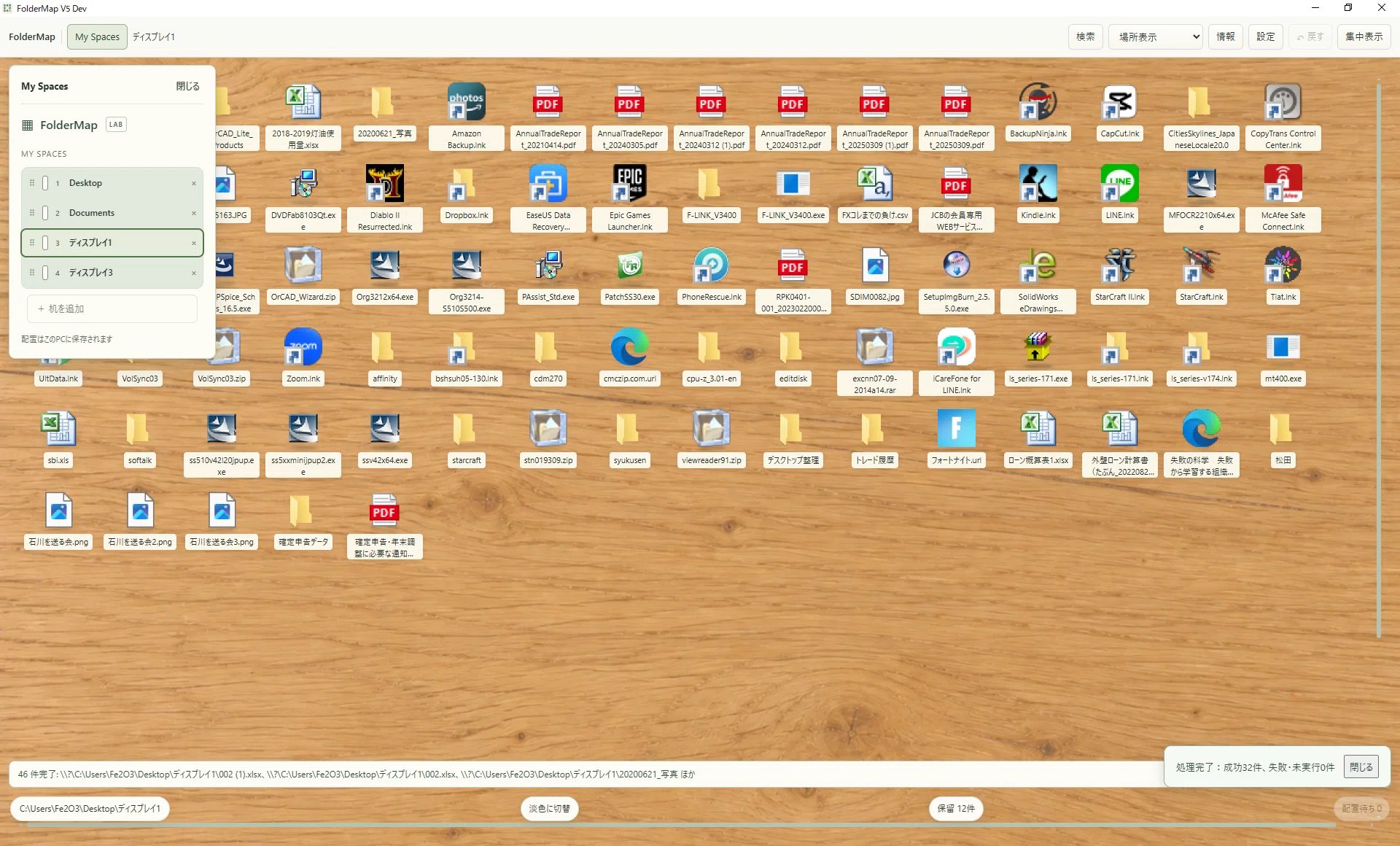This screenshot has height=846, width=1400.
Task: Click the フォートナイト.url icon
Action: point(957,429)
